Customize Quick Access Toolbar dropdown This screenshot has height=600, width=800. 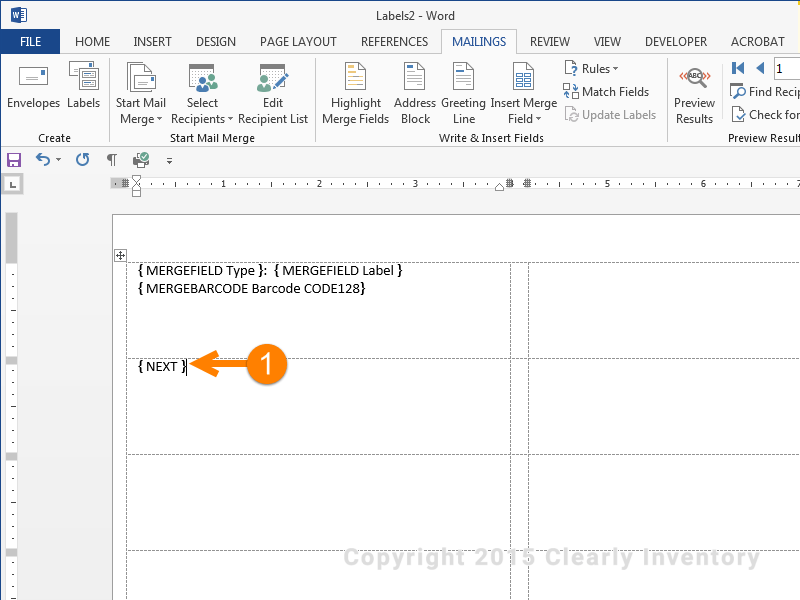click(169, 161)
